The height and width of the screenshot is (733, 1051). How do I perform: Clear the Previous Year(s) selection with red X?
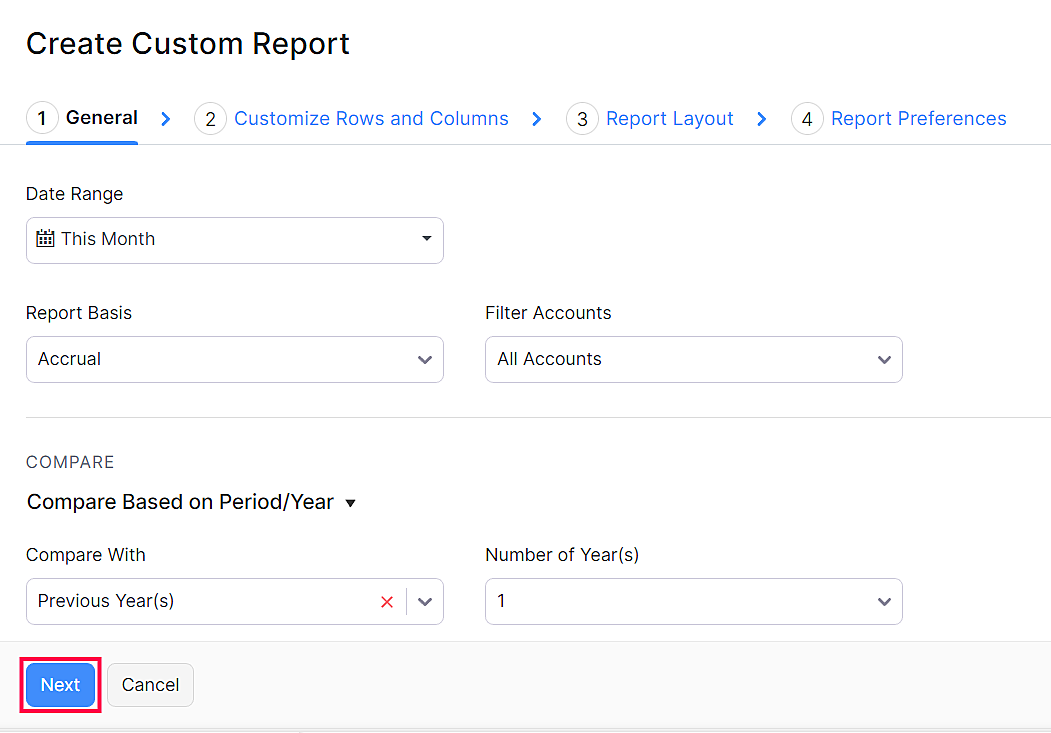click(387, 602)
